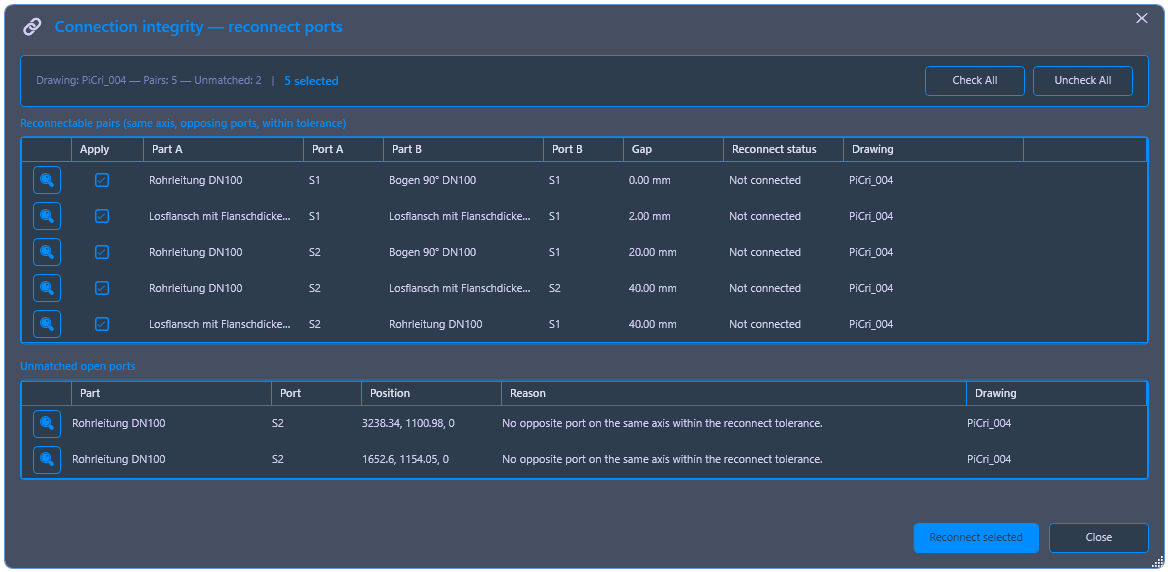Click the 'Unmatched open ports' heading
The image size is (1170, 572).
tap(78, 366)
